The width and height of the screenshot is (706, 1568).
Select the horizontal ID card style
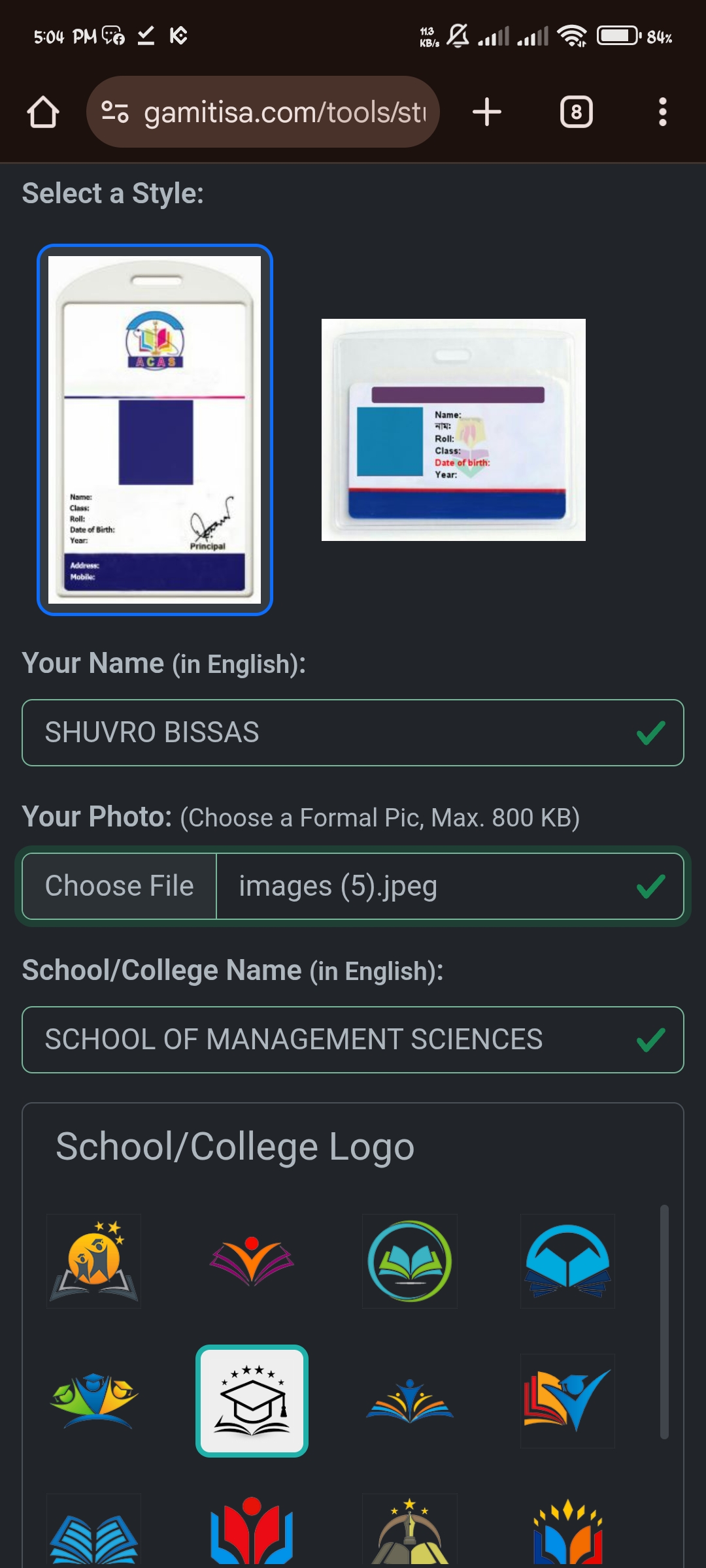453,430
